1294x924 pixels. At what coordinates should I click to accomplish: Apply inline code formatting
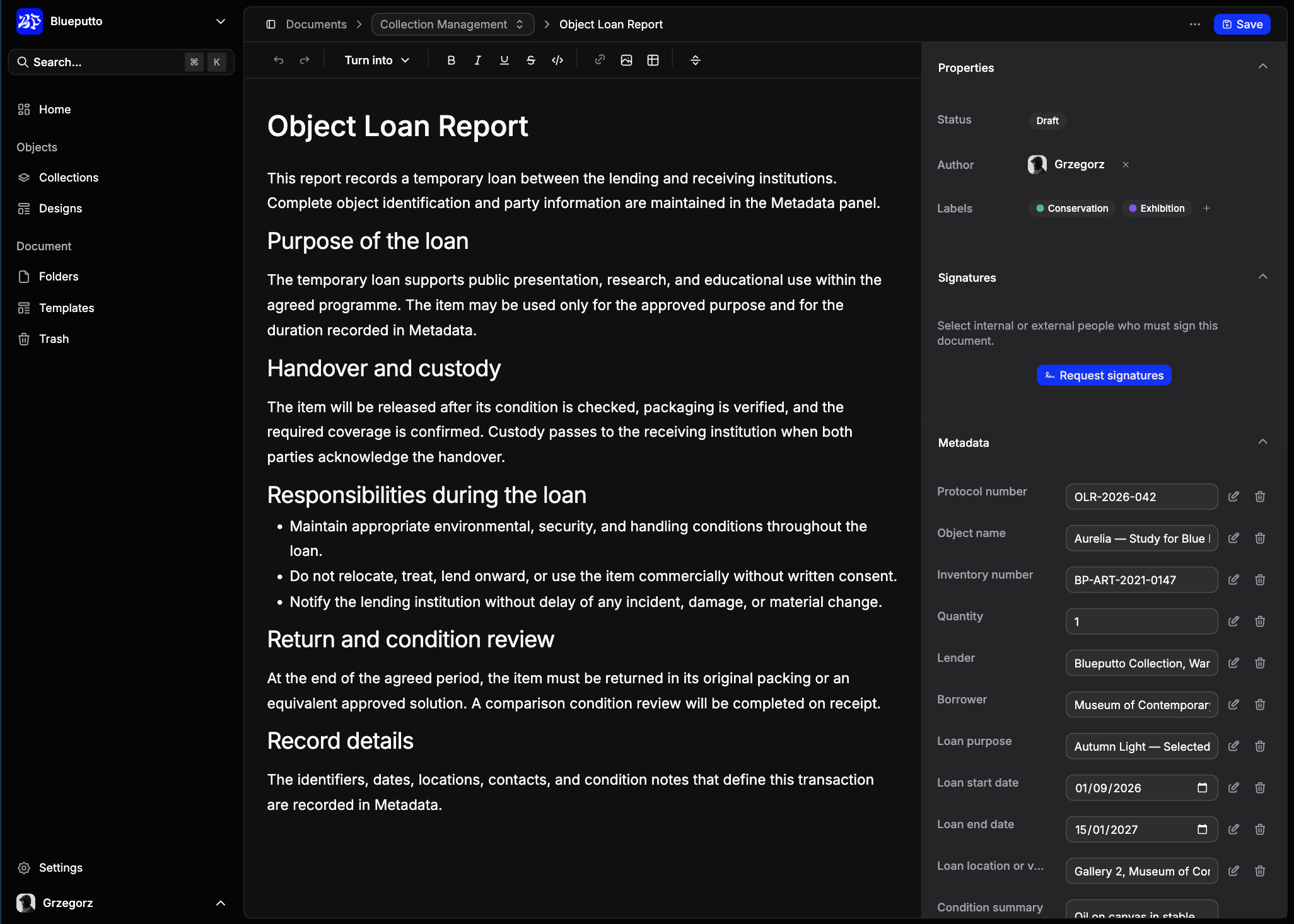point(557,61)
